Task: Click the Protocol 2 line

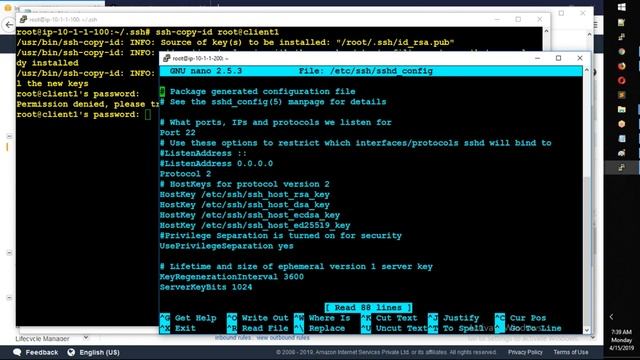Action: click(185, 174)
